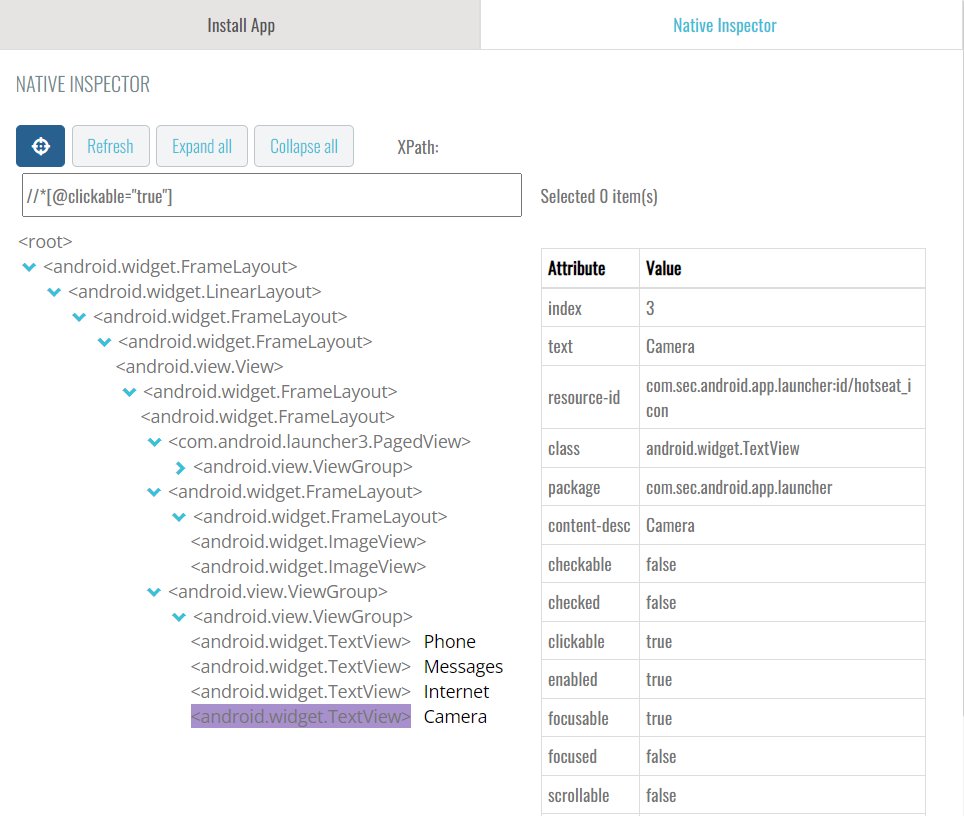Viewport: 964px width, 816px height.
Task: Select the highlighted Camera TextView item
Action: 301,716
